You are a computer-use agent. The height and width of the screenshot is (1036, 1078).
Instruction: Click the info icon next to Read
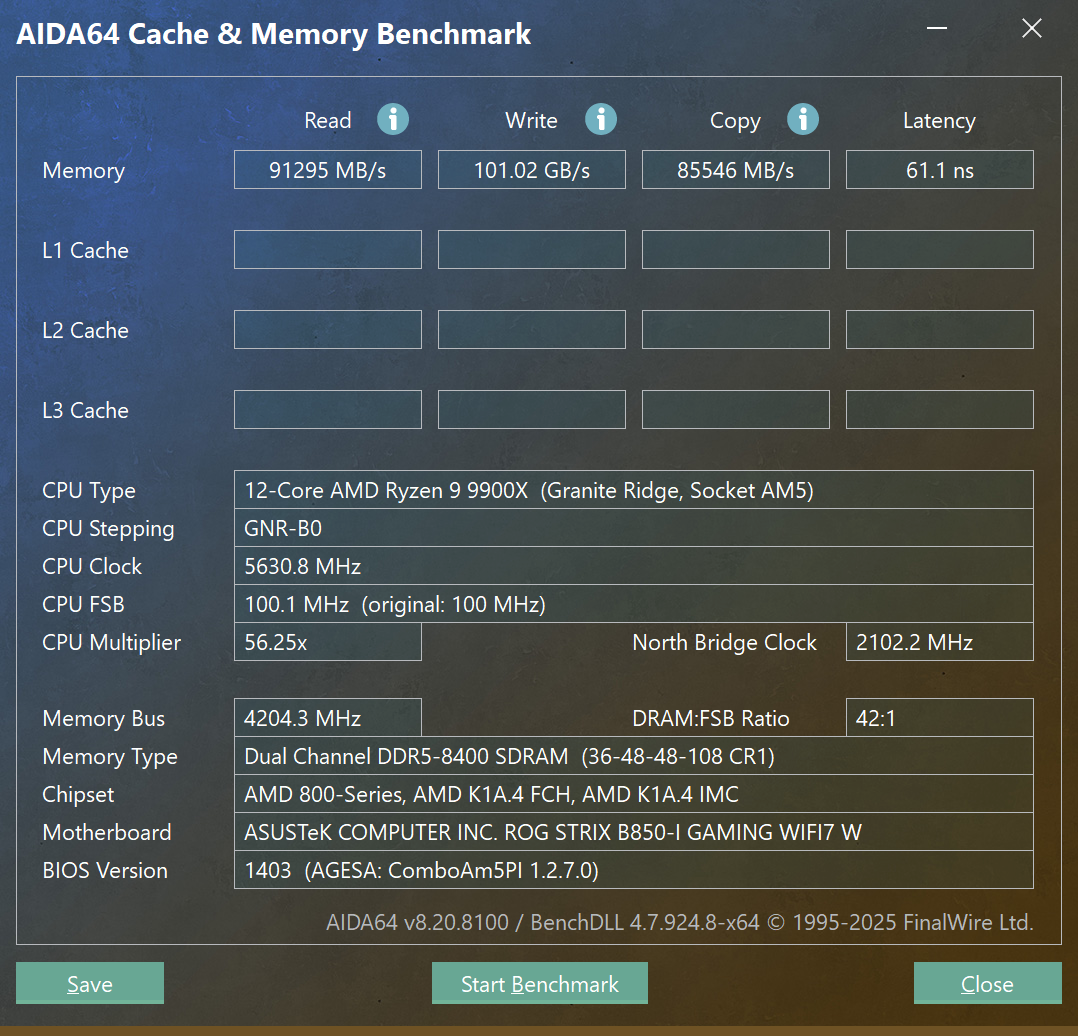click(393, 119)
